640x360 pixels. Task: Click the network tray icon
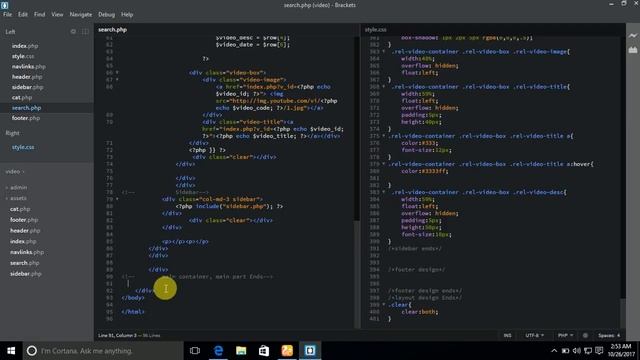point(588,351)
